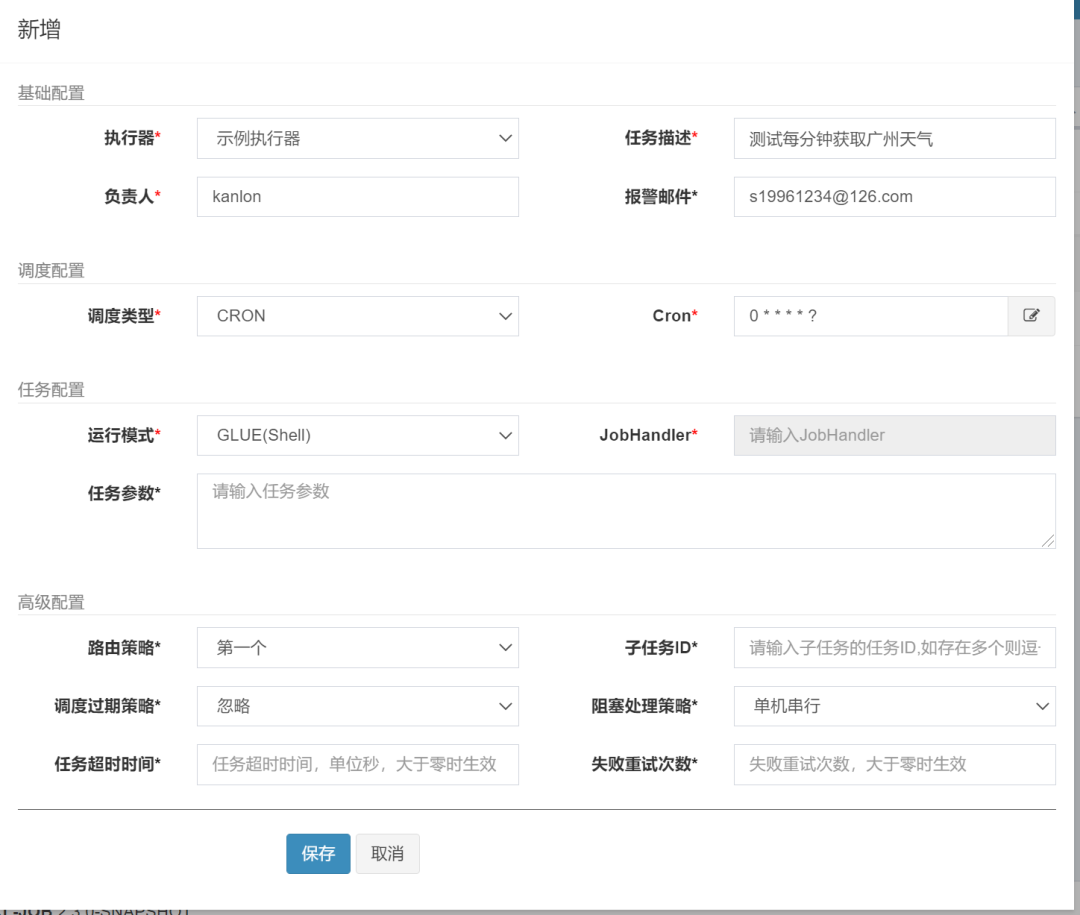Image resolution: width=1080 pixels, height=915 pixels.
Task: Click the Cron expression text field
Action: coord(871,316)
